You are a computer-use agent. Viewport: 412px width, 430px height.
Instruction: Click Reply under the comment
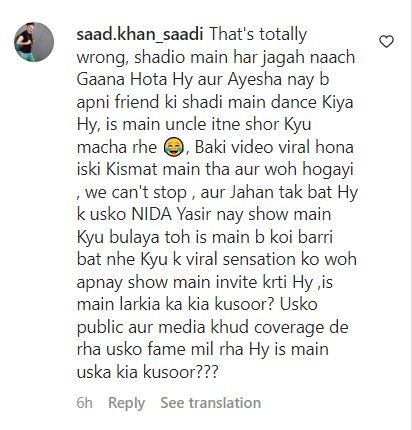point(126,403)
